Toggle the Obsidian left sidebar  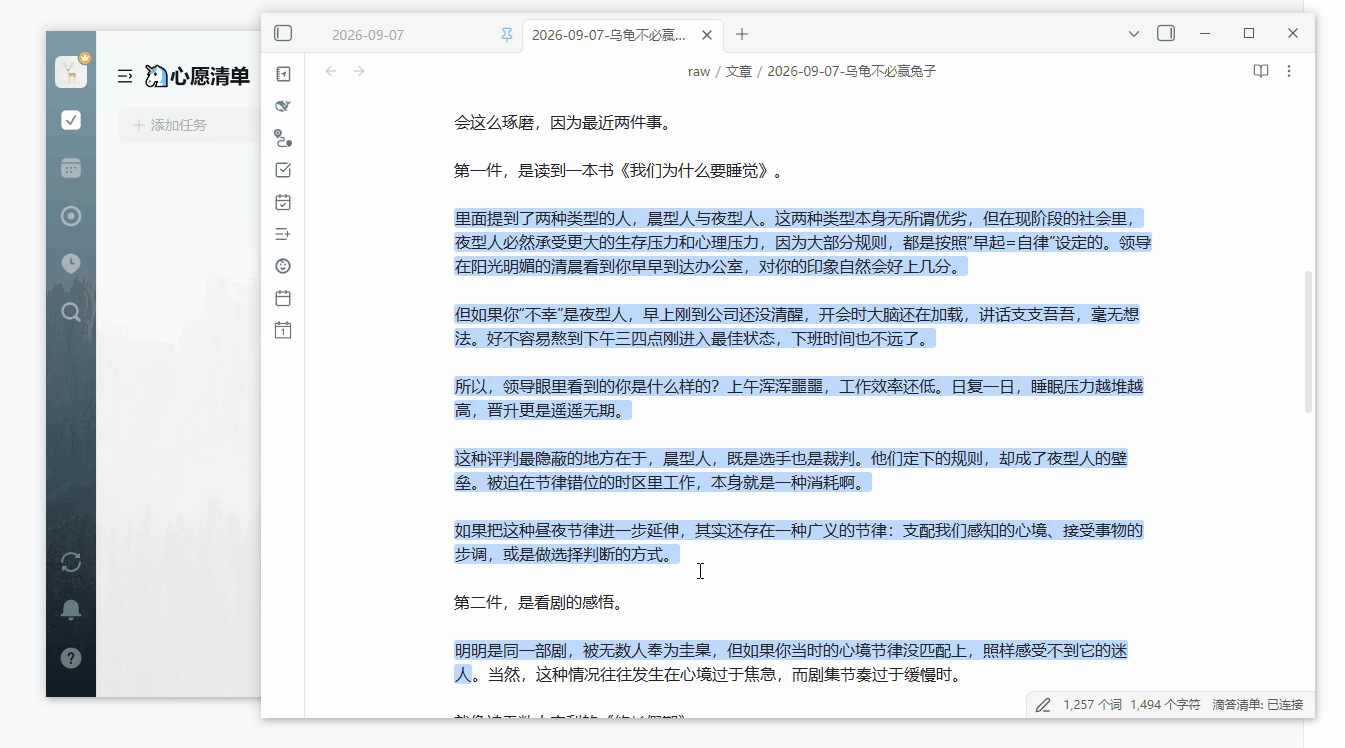pyautogui.click(x=283, y=34)
